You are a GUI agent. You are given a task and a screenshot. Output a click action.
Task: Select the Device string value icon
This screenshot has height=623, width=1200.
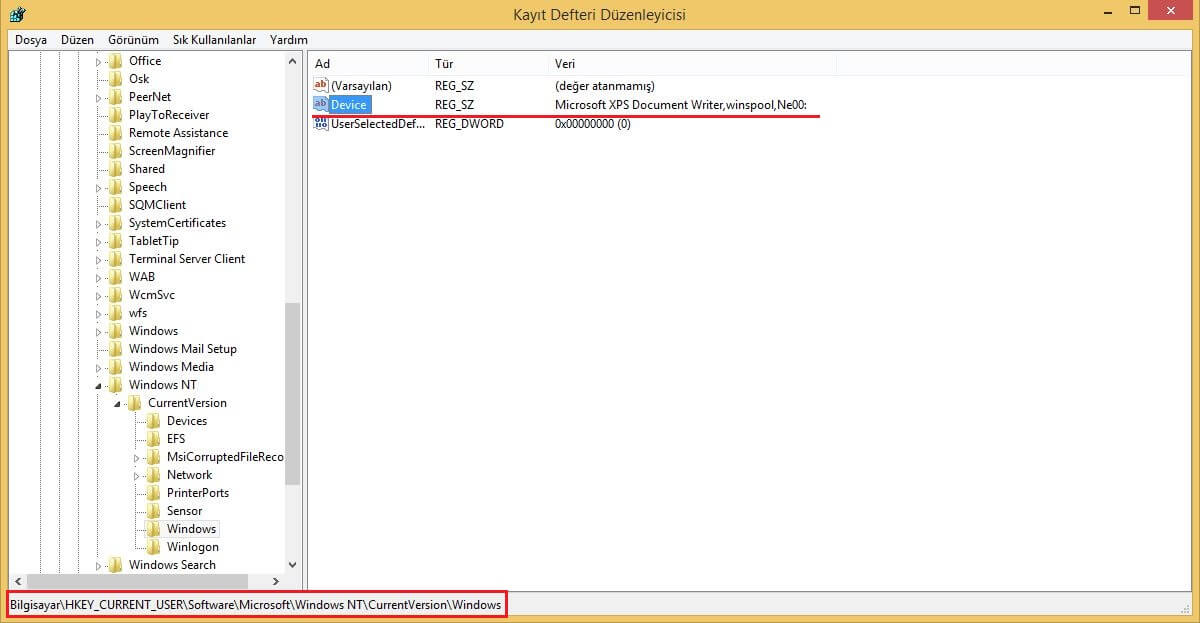321,104
